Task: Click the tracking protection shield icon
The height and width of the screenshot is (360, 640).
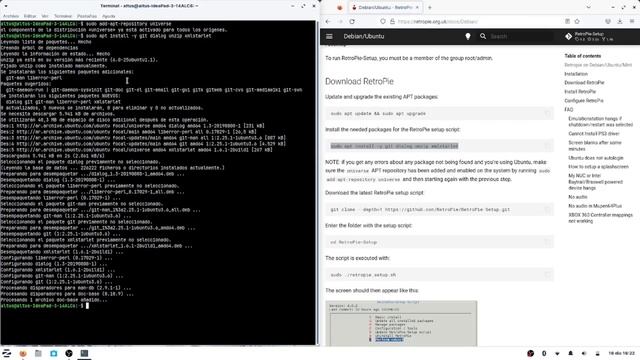Action: pyautogui.click(x=382, y=21)
